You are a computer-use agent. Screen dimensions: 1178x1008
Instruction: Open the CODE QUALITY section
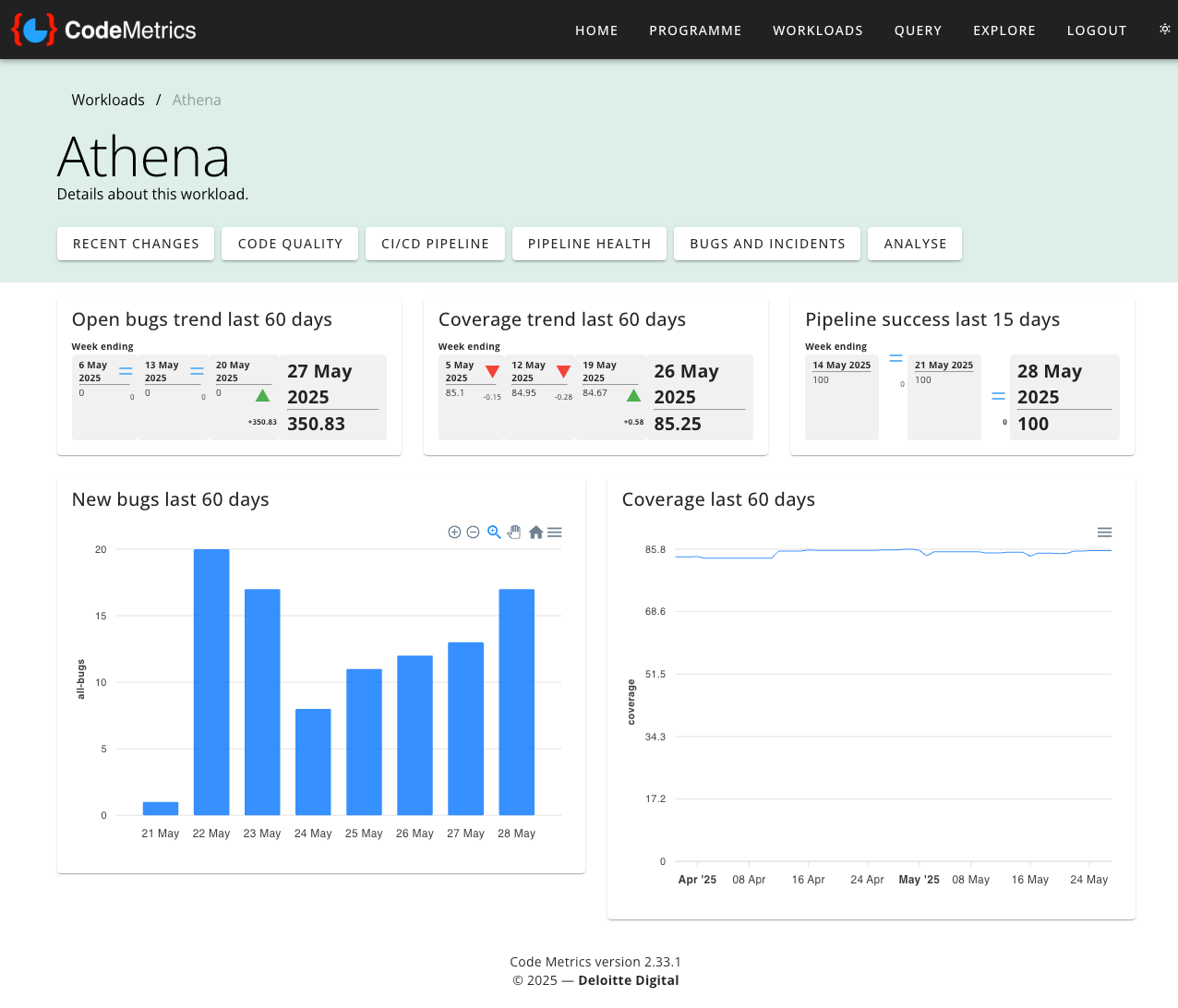tap(290, 244)
